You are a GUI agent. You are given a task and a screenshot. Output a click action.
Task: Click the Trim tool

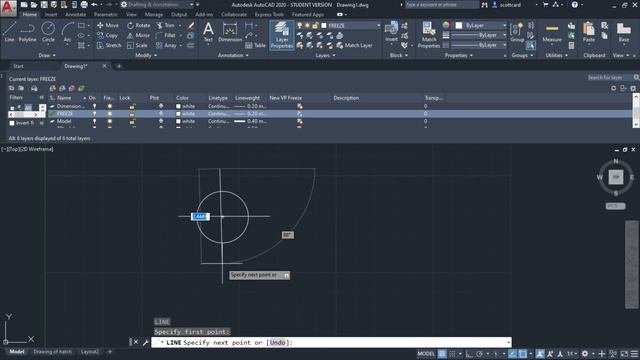(x=166, y=25)
